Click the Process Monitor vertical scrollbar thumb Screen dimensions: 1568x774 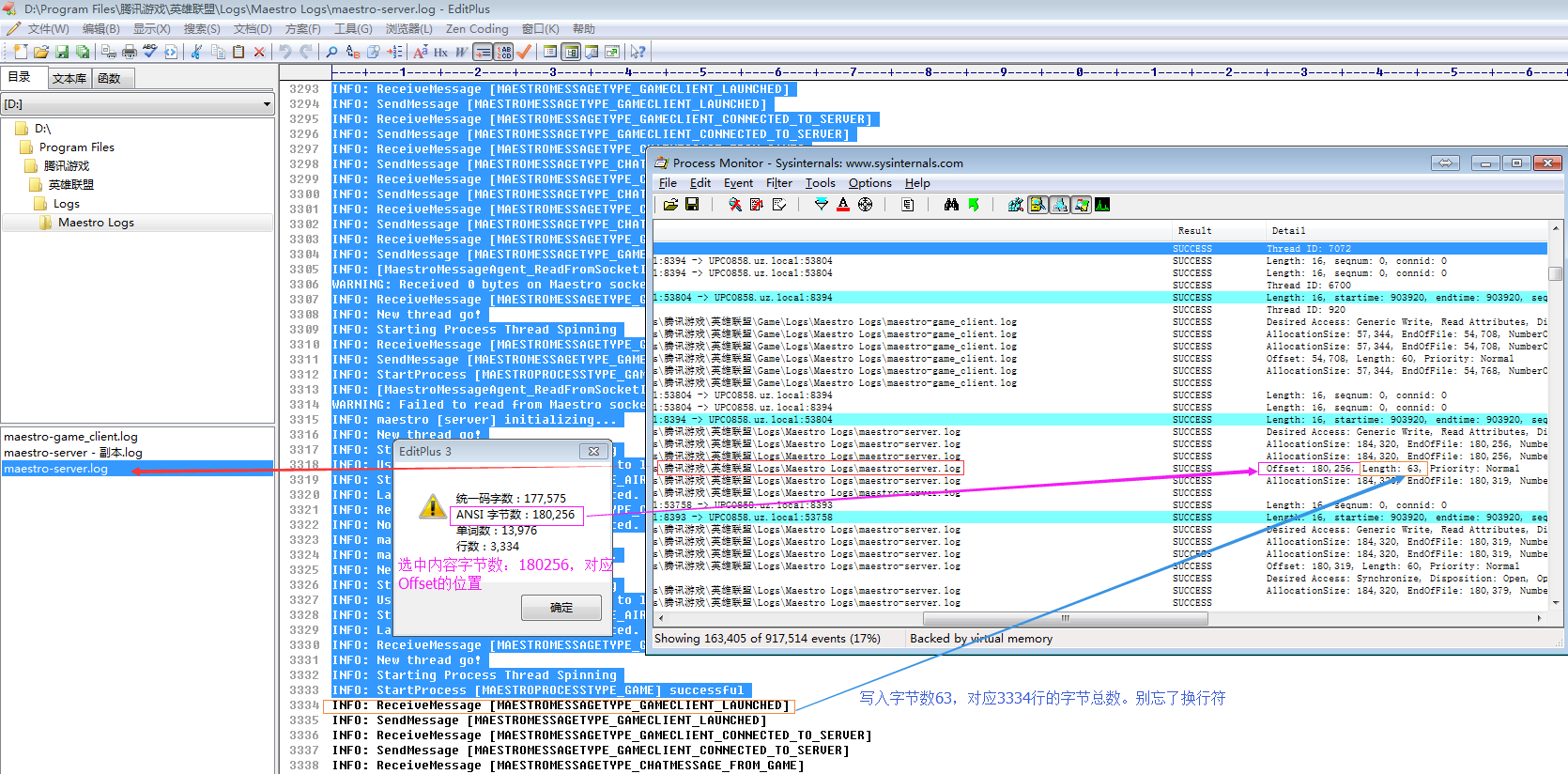pyautogui.click(x=1556, y=273)
